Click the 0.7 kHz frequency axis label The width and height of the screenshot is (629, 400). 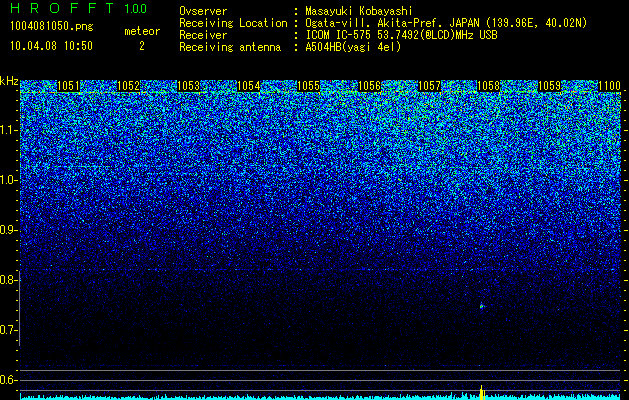click(9, 330)
